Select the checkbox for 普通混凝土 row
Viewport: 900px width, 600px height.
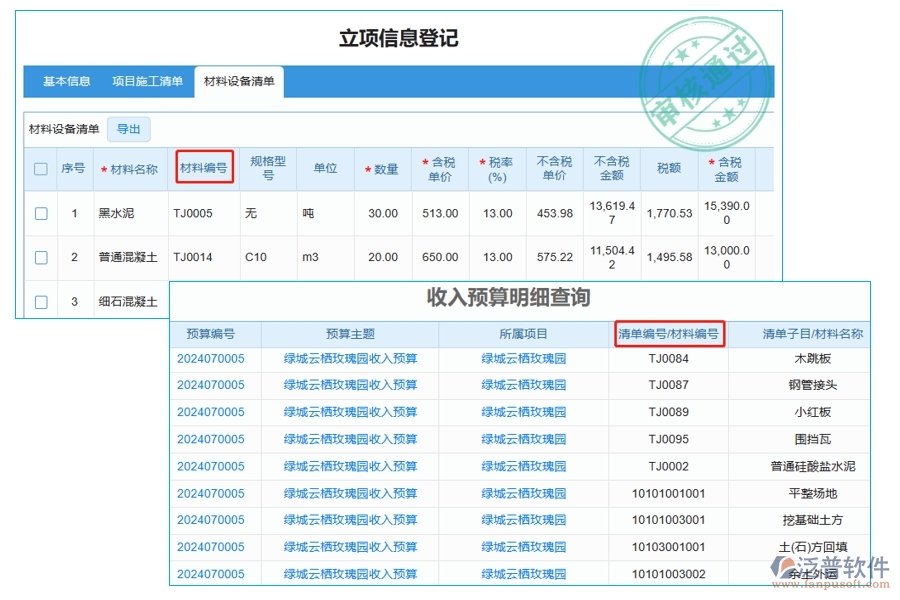point(41,257)
